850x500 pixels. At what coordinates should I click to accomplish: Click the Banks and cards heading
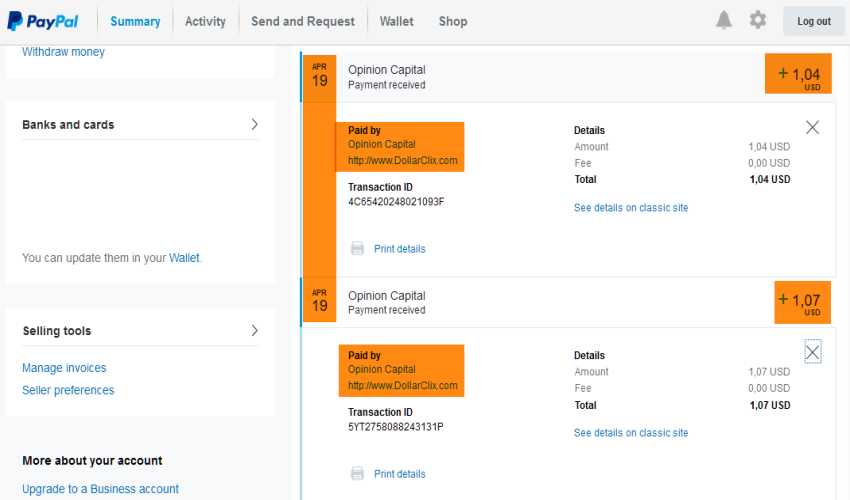click(68, 125)
